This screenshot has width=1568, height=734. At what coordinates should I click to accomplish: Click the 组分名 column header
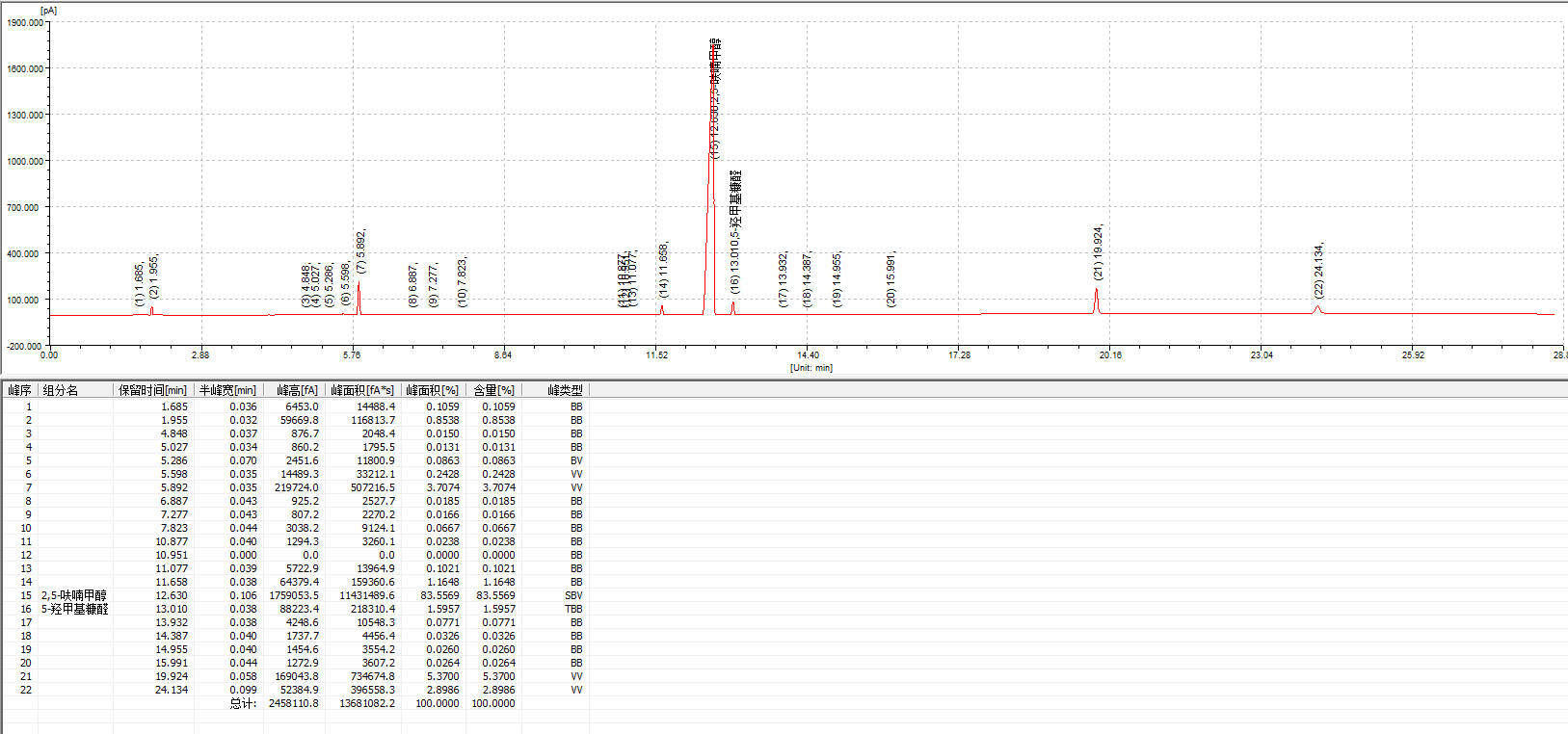(60, 390)
